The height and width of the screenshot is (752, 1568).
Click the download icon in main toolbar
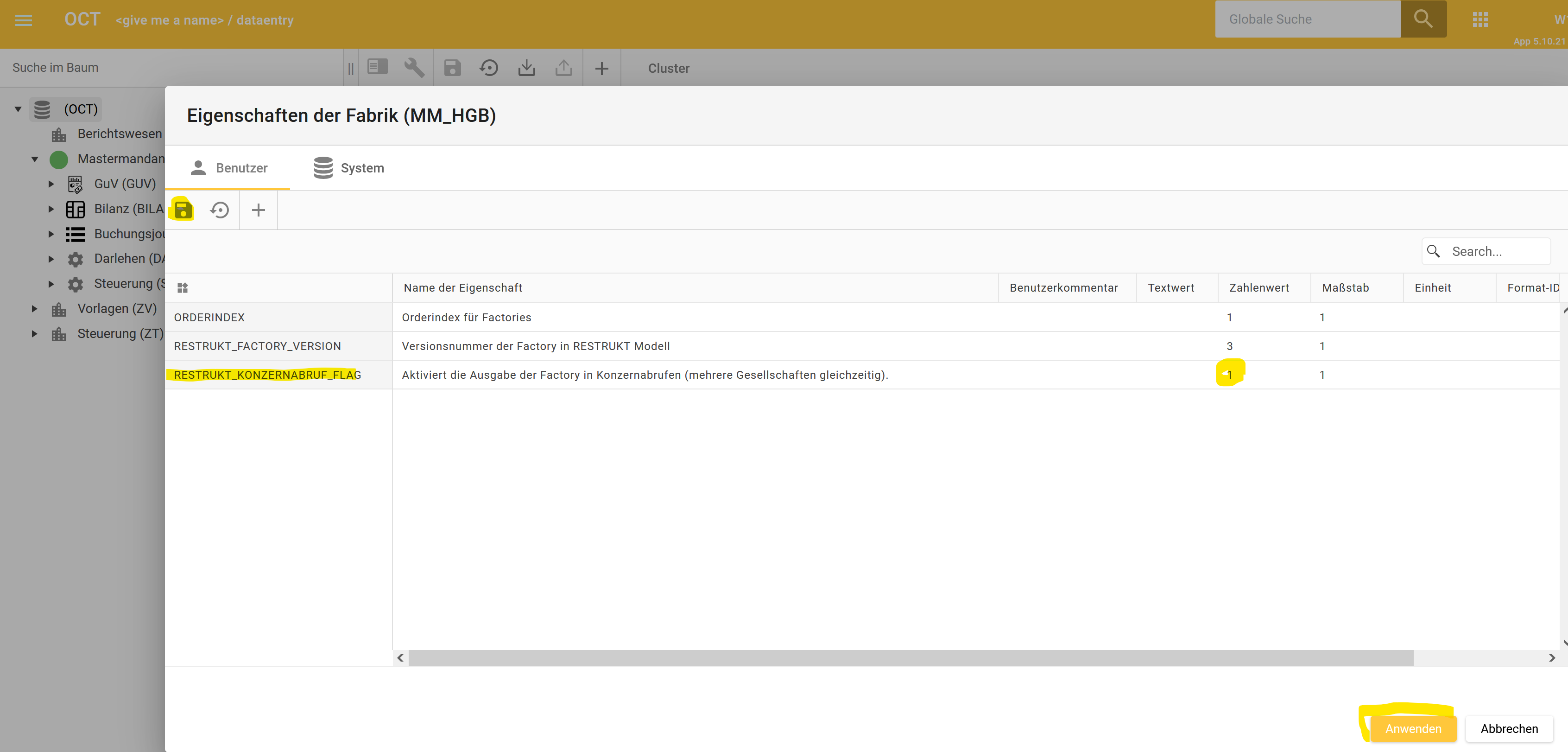click(x=526, y=68)
